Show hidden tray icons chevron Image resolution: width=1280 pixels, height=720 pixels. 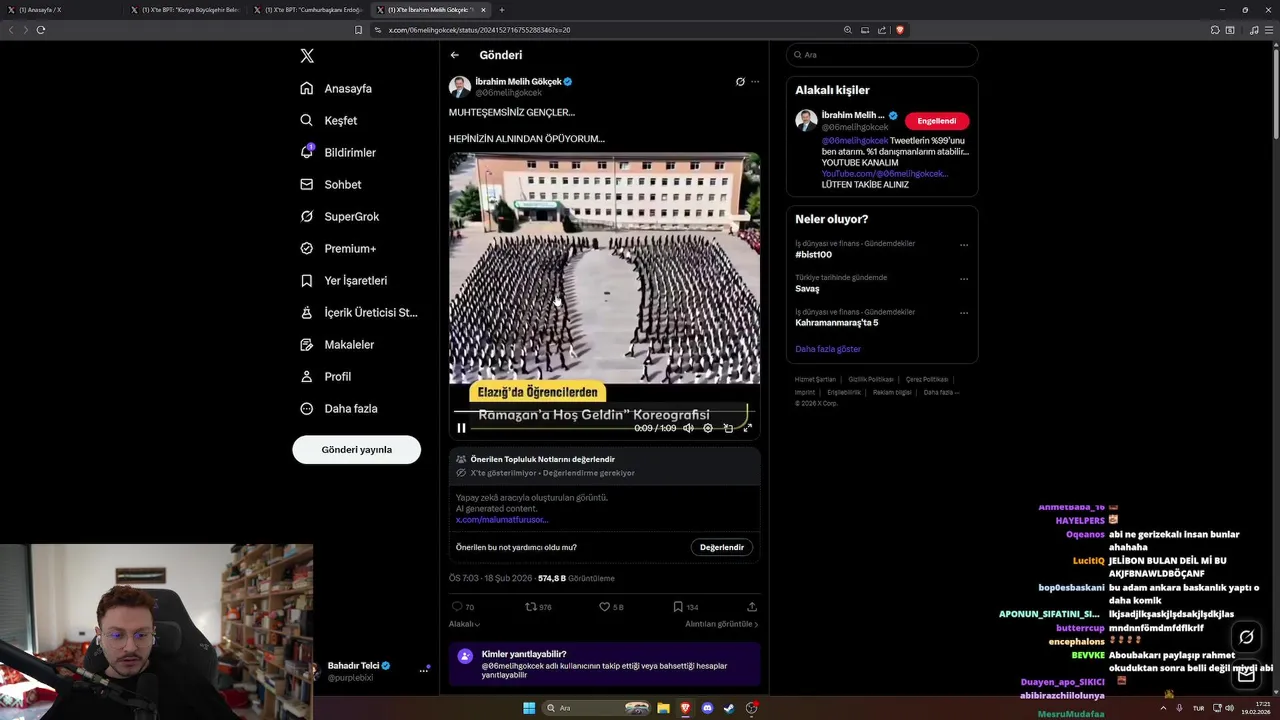[1163, 708]
